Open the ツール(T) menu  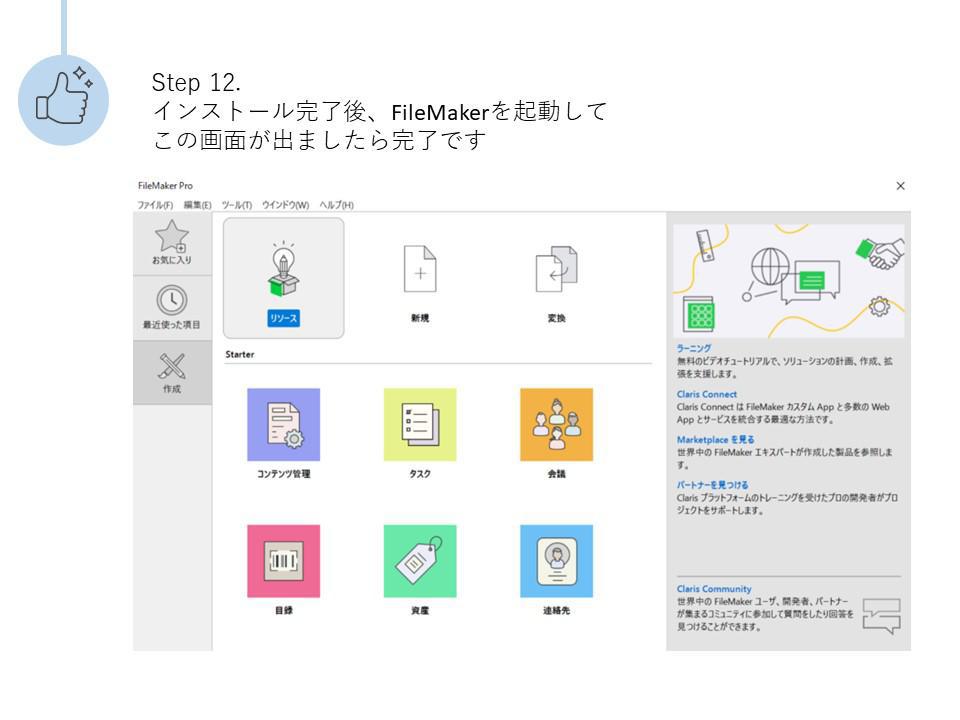pyautogui.click(x=237, y=205)
